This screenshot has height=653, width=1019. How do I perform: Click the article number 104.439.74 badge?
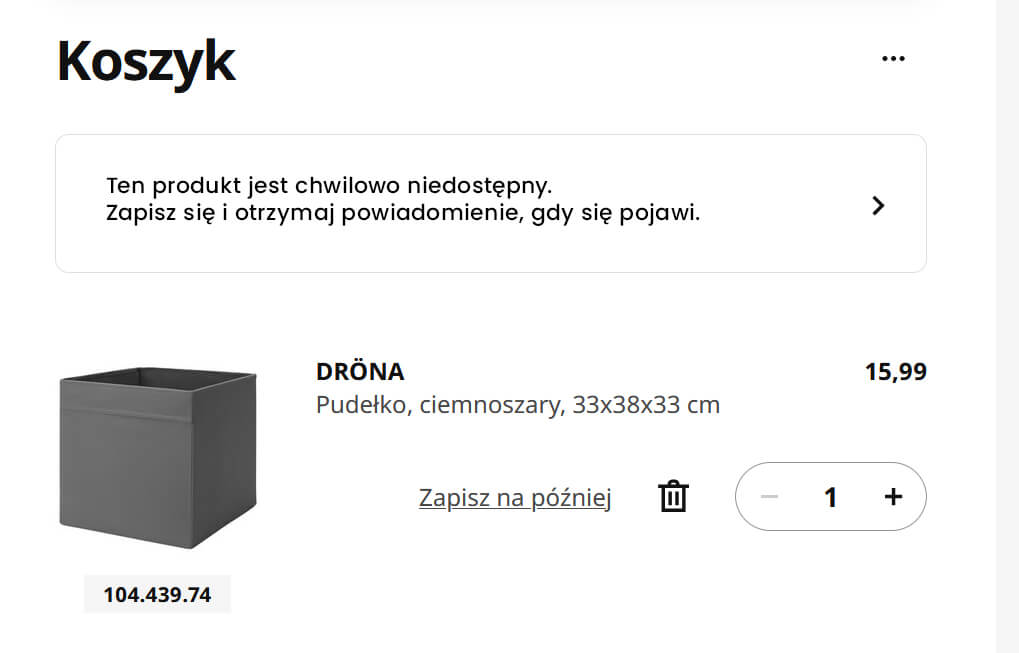point(157,595)
